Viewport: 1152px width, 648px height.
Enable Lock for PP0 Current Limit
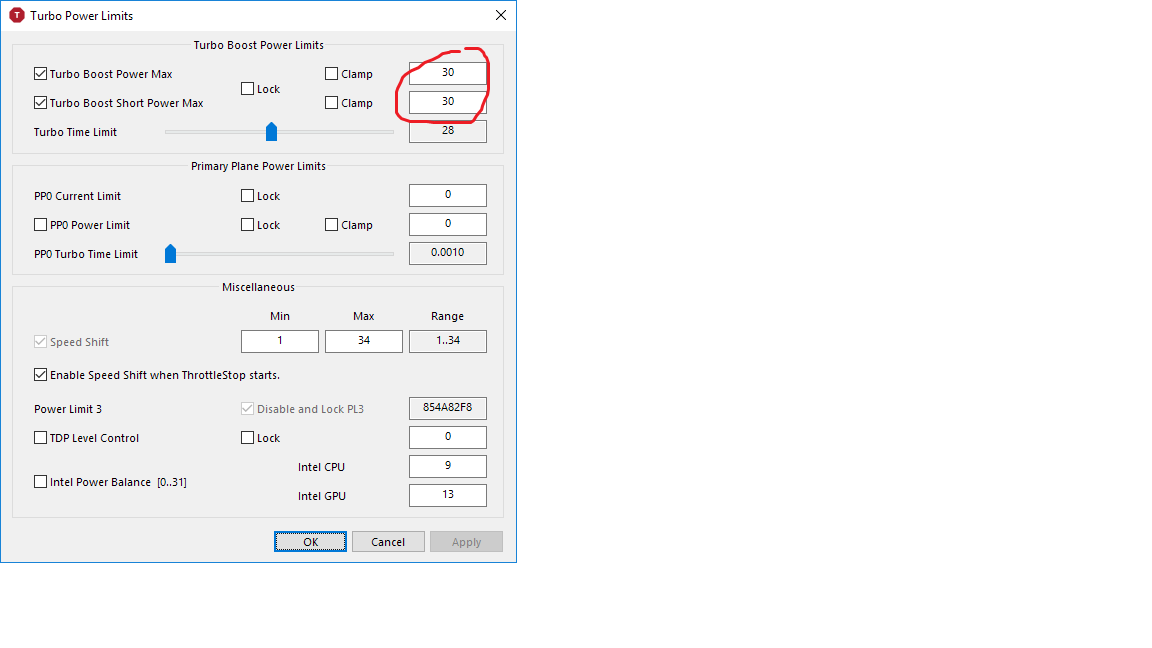click(x=248, y=196)
